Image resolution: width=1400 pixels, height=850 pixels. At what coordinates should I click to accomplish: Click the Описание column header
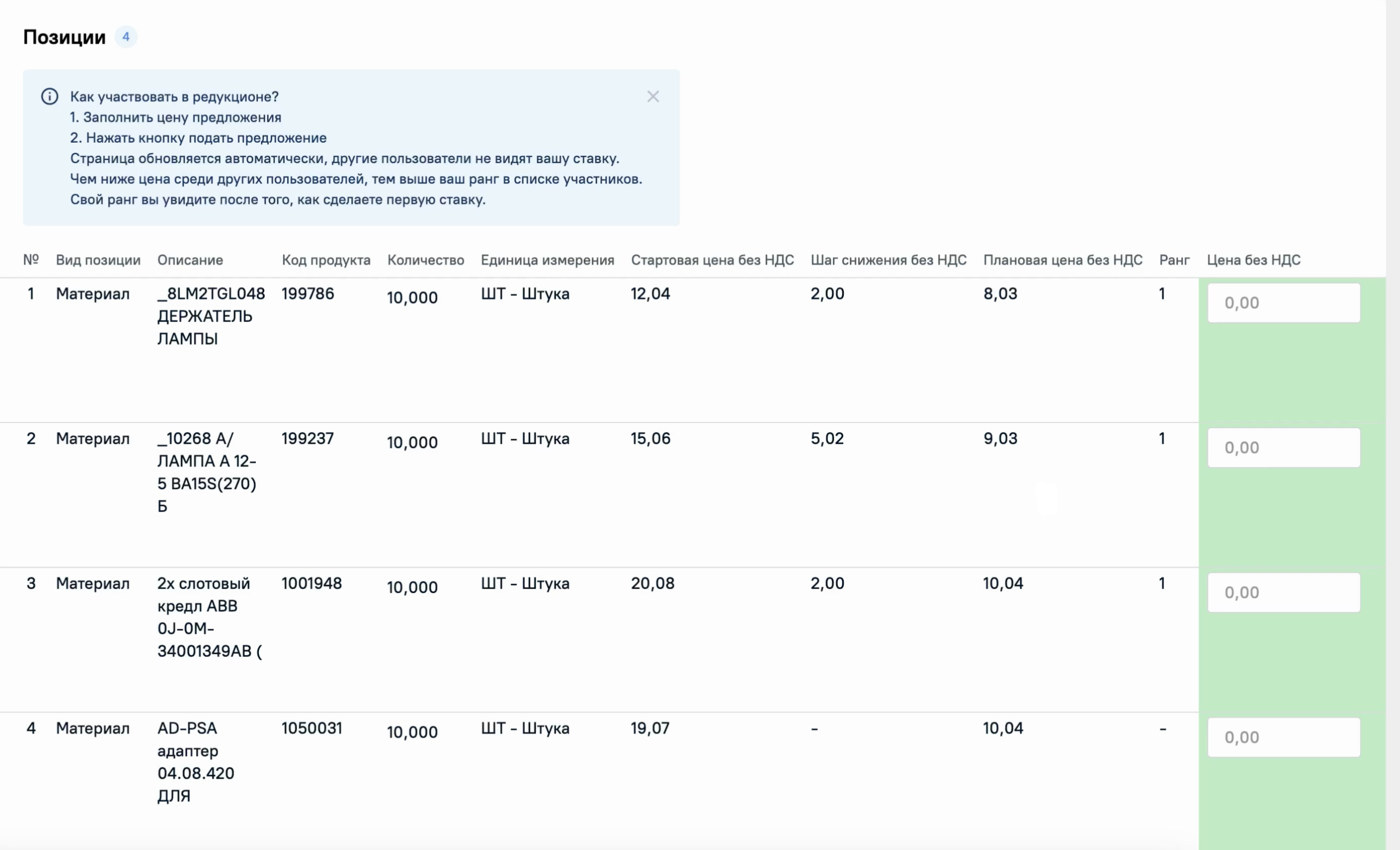click(x=190, y=260)
